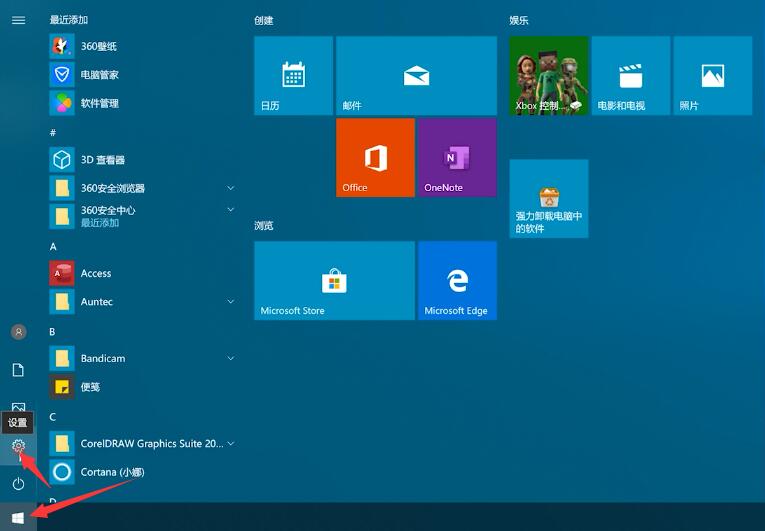The width and height of the screenshot is (765, 531).
Task: Click the Power button icon
Action: click(19, 484)
